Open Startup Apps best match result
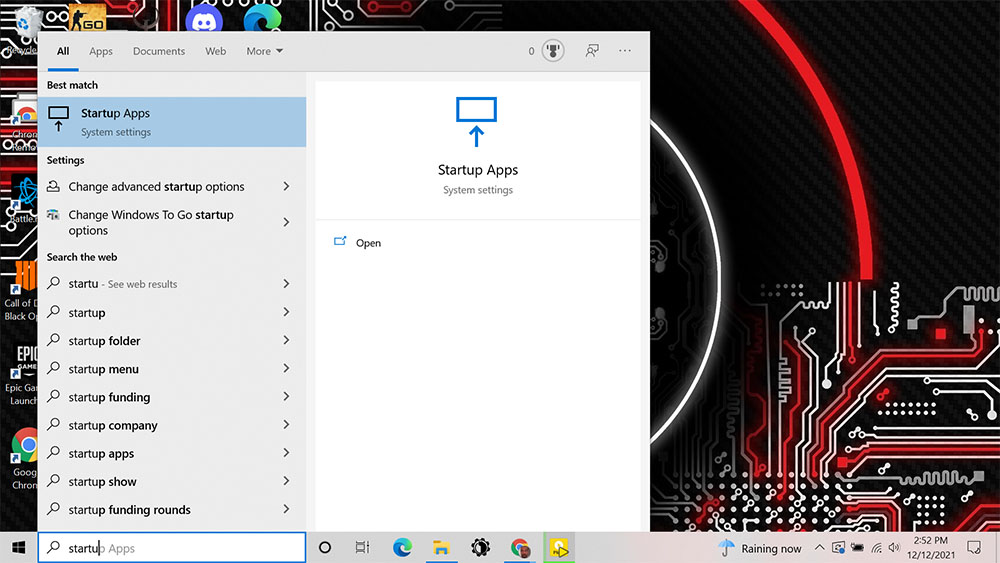 (172, 122)
